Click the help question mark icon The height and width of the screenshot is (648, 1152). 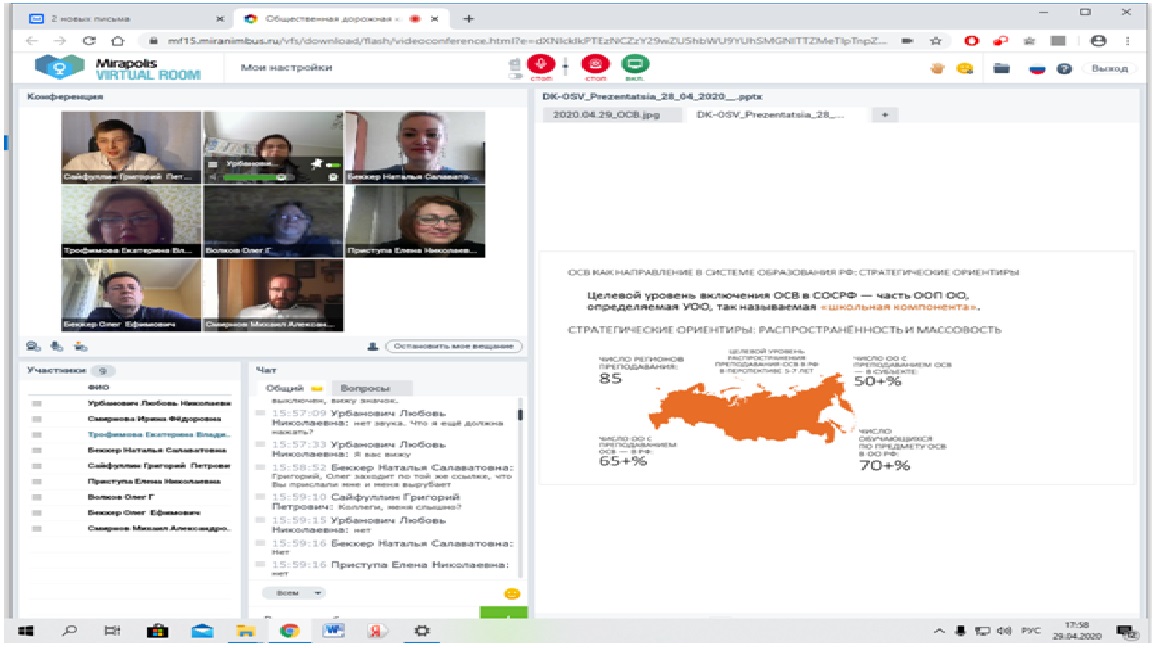pyautogui.click(x=1065, y=69)
